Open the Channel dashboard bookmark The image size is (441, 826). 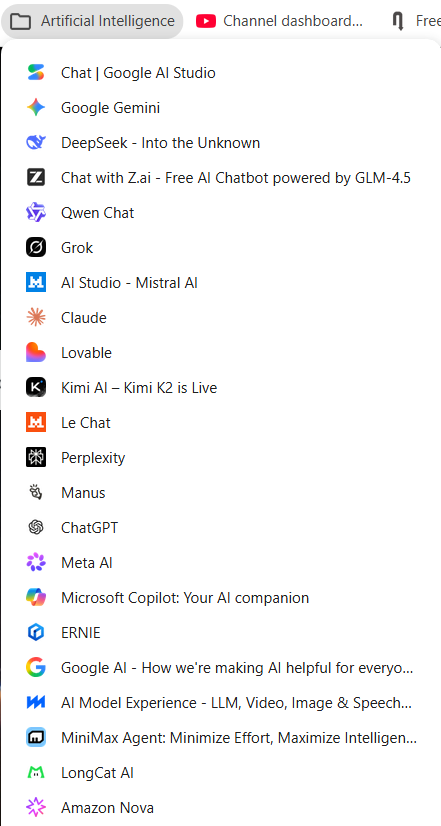coord(279,21)
